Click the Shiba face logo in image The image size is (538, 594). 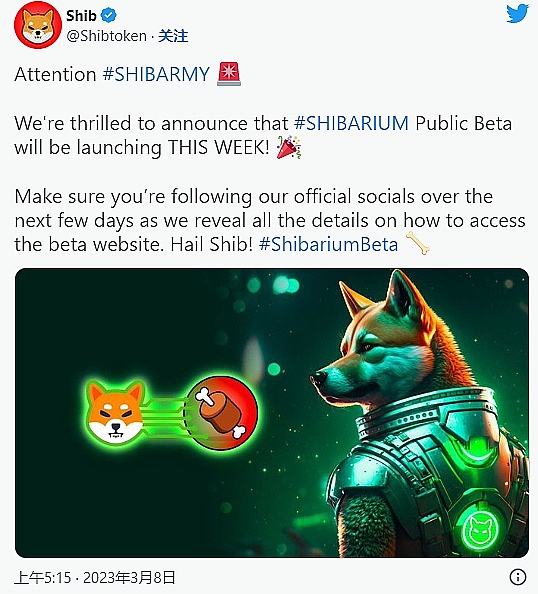coord(116,412)
